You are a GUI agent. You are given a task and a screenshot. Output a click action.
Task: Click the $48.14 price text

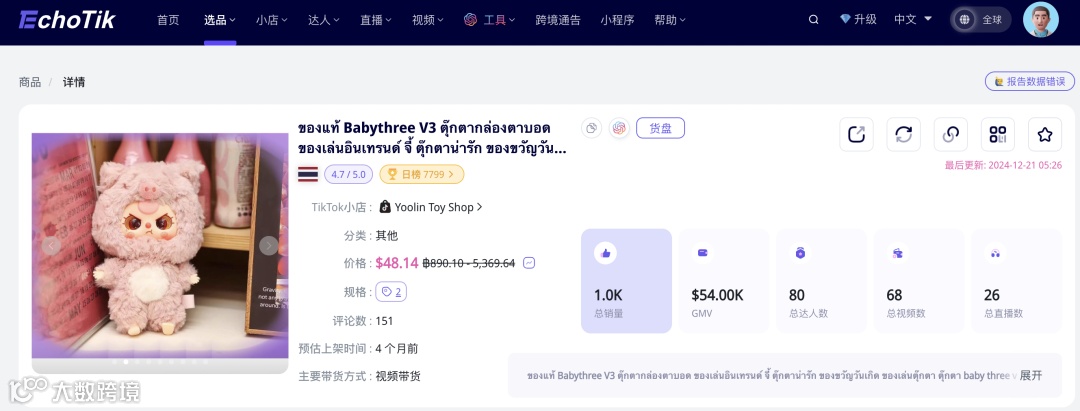click(397, 263)
